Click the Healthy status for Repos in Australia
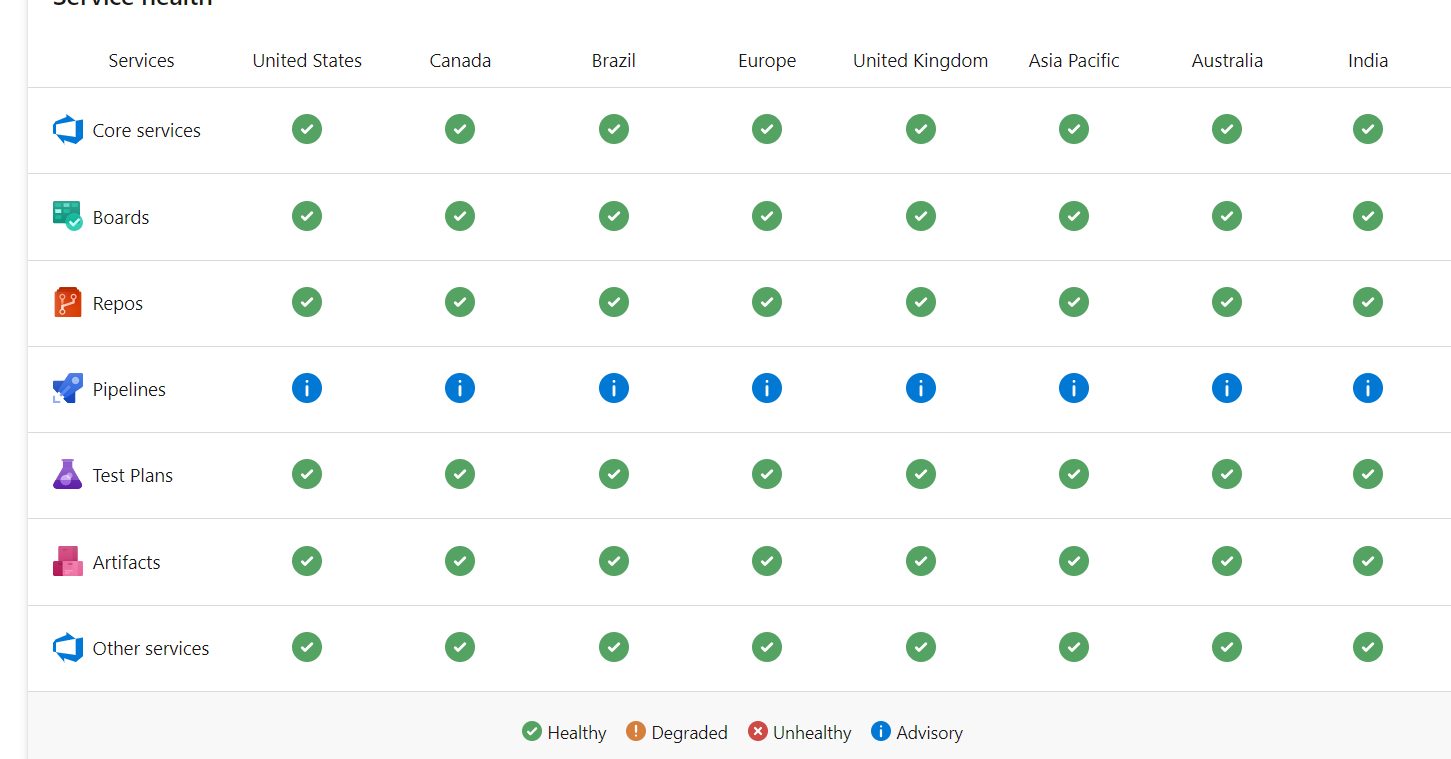The width and height of the screenshot is (1451, 759). click(1227, 302)
